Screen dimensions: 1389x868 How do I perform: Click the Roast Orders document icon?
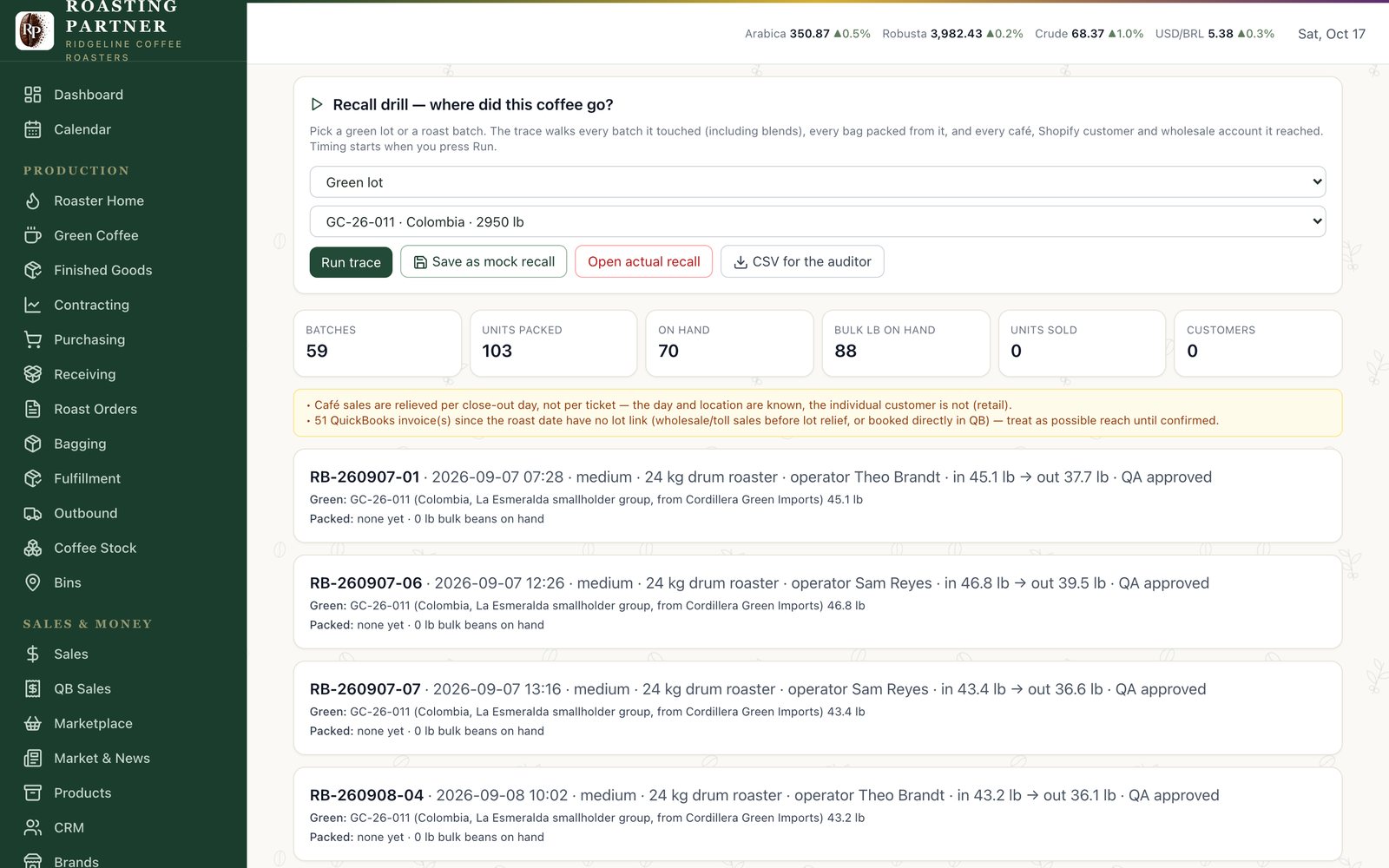pyautogui.click(x=33, y=409)
